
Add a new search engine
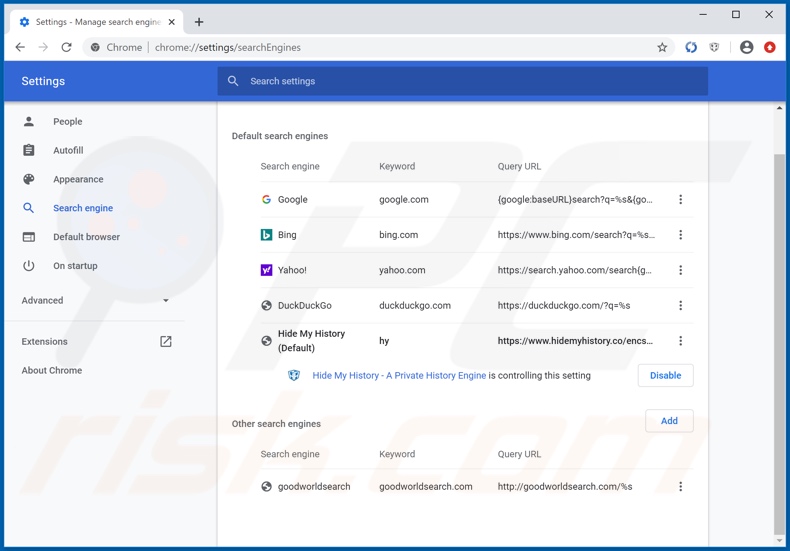669,421
